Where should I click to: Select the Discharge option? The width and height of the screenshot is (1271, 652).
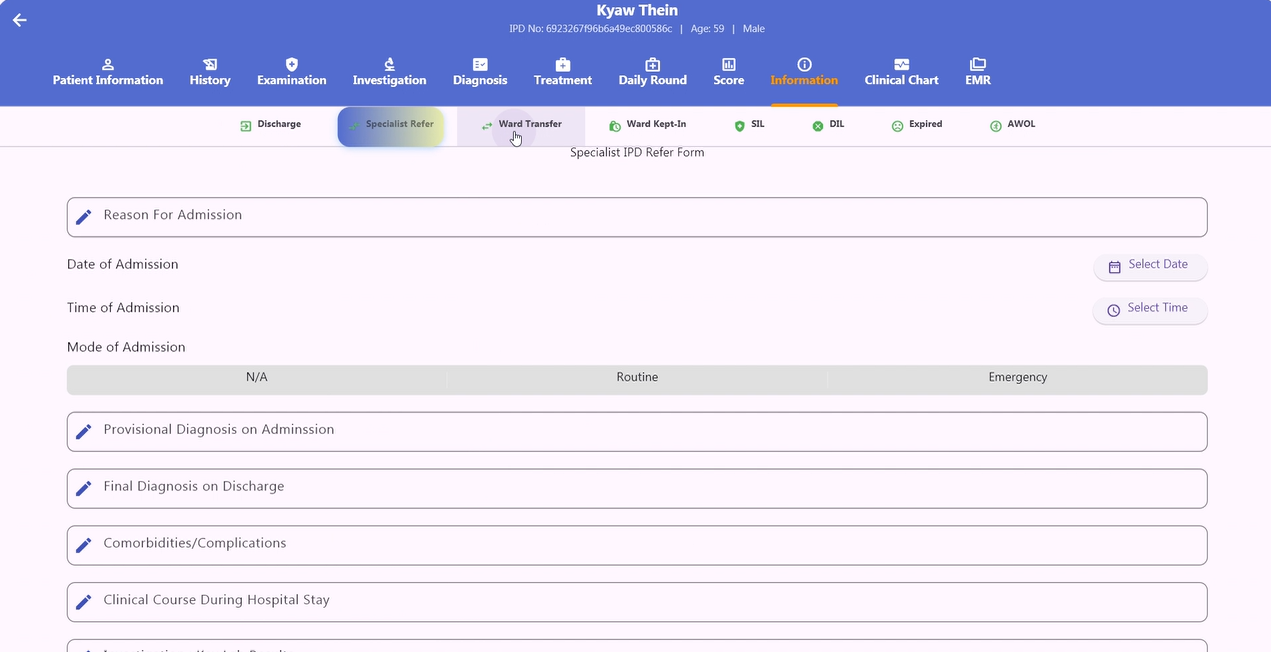[x=271, y=125]
